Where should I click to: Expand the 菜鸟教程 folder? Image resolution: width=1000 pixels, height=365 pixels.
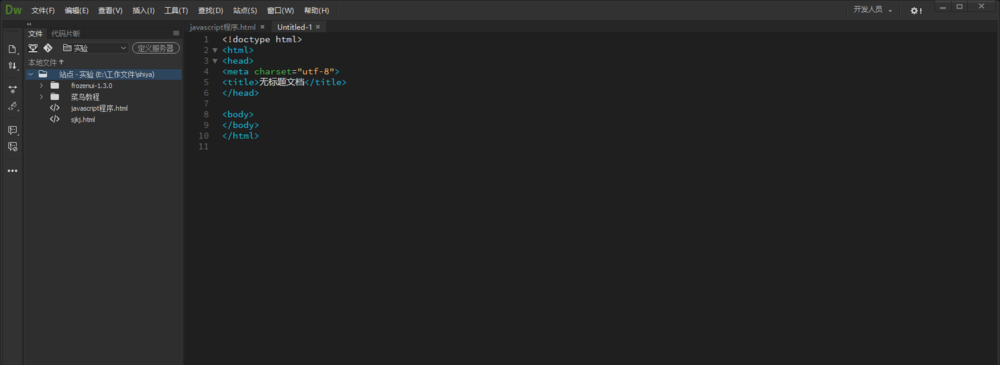(x=41, y=97)
